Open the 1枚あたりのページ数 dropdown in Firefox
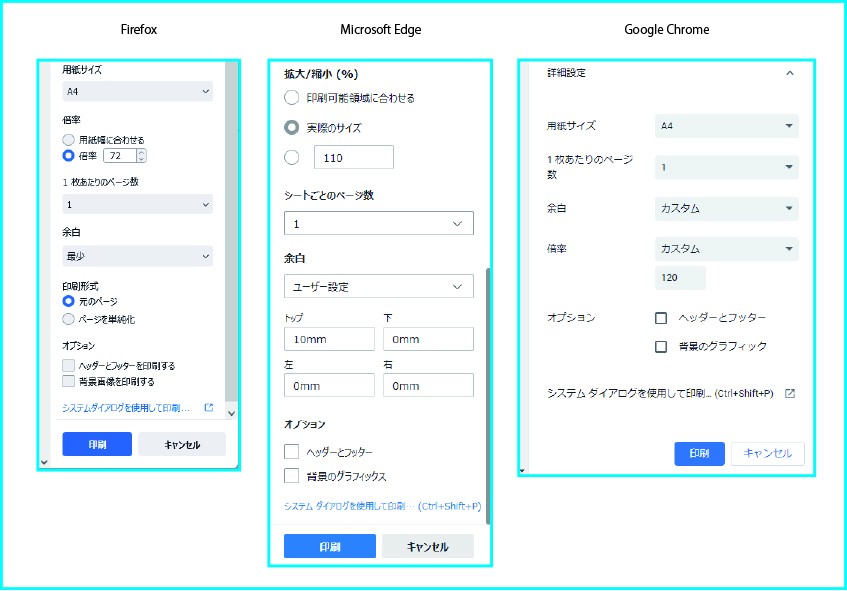This screenshot has height=591, width=847. pos(137,204)
